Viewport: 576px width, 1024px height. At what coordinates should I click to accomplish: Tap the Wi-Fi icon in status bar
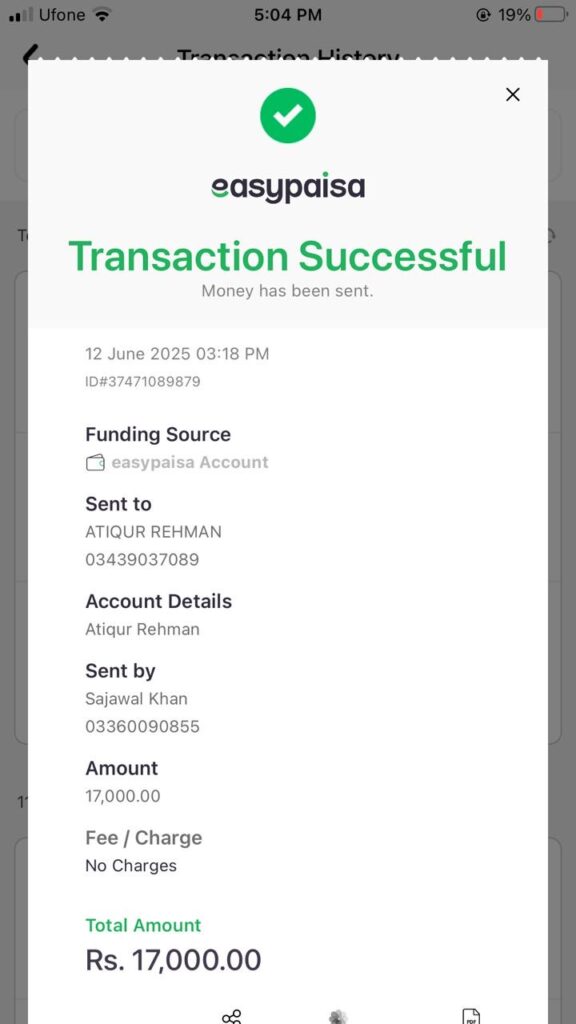click(x=102, y=14)
